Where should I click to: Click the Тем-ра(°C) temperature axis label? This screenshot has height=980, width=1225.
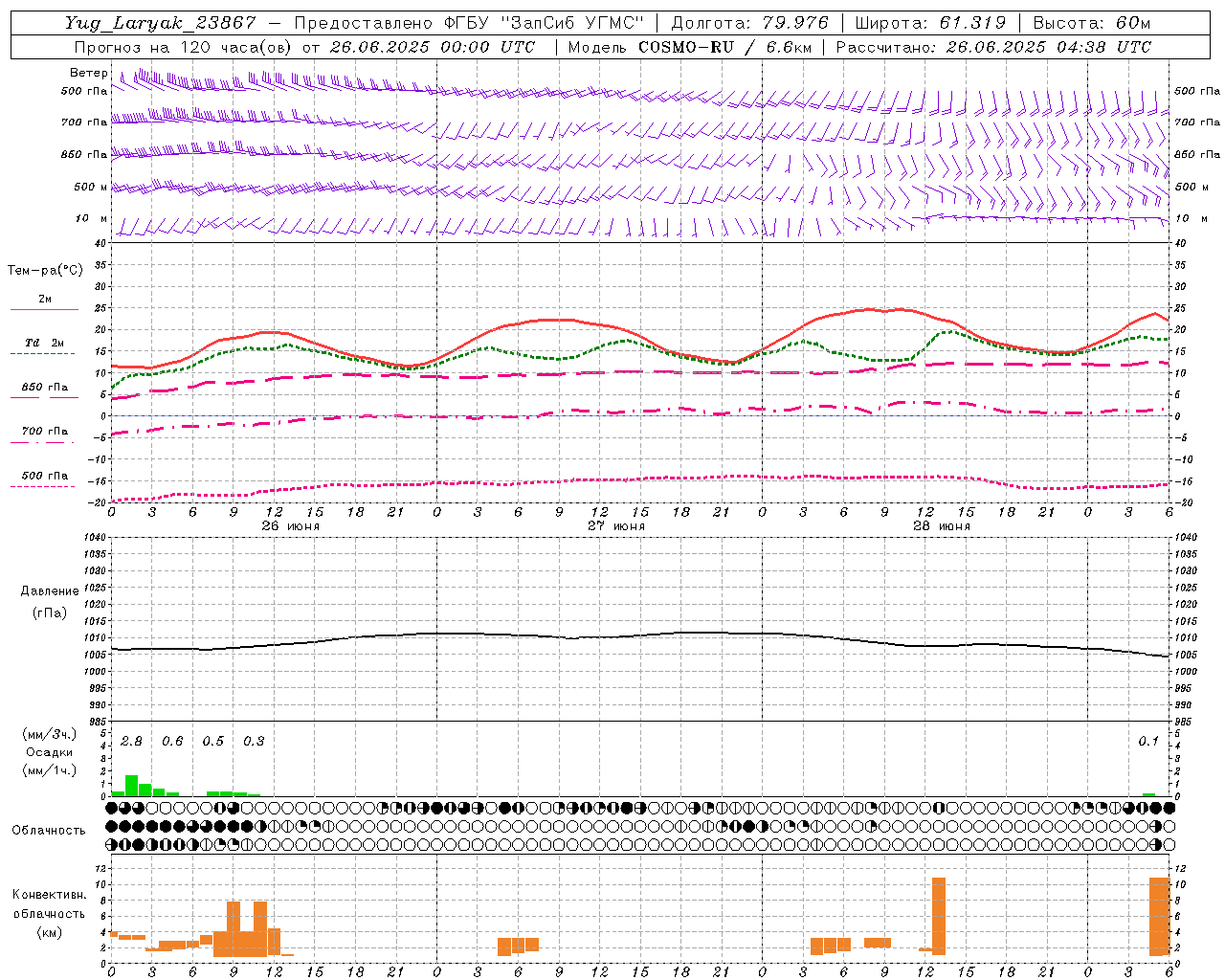click(45, 270)
